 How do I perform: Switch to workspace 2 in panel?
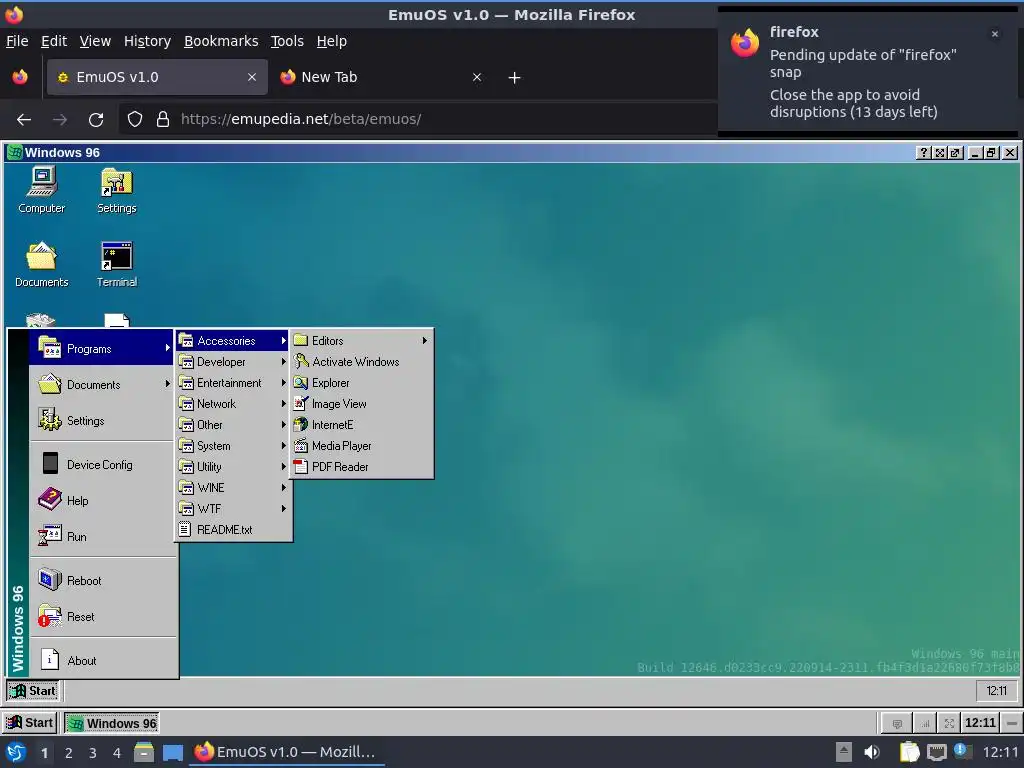click(x=68, y=753)
